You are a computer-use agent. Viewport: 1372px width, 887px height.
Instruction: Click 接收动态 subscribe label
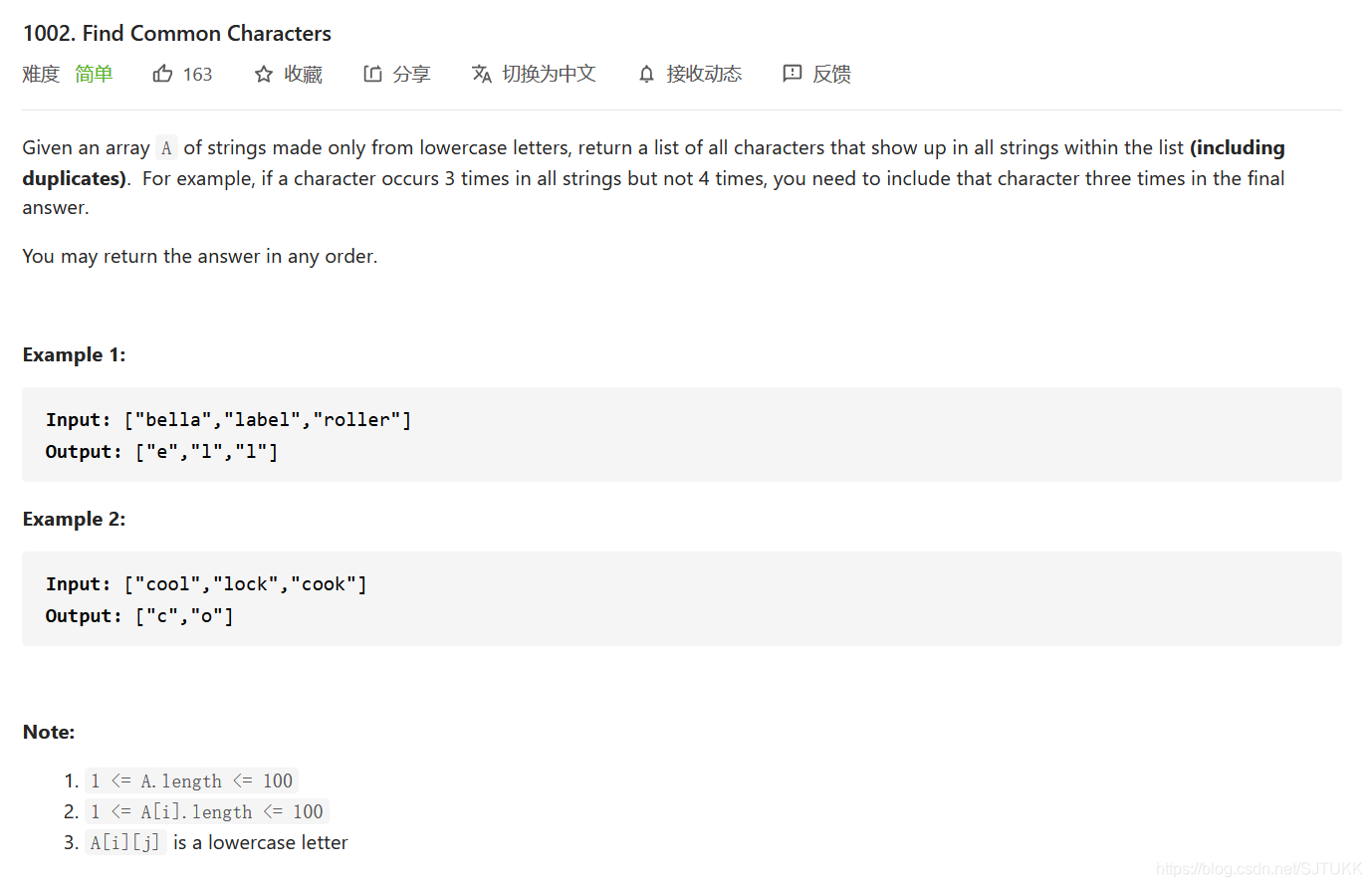[x=704, y=74]
